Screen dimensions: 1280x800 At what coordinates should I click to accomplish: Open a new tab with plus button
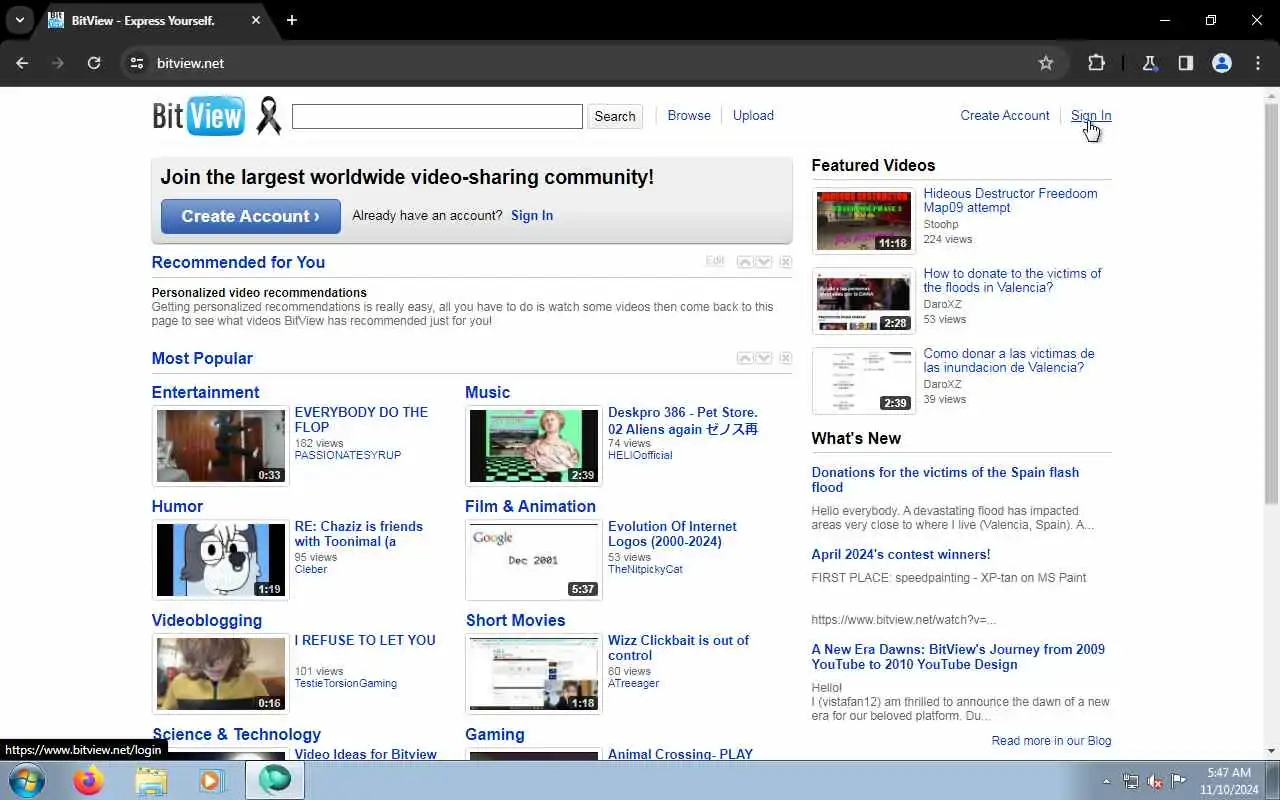click(x=292, y=20)
